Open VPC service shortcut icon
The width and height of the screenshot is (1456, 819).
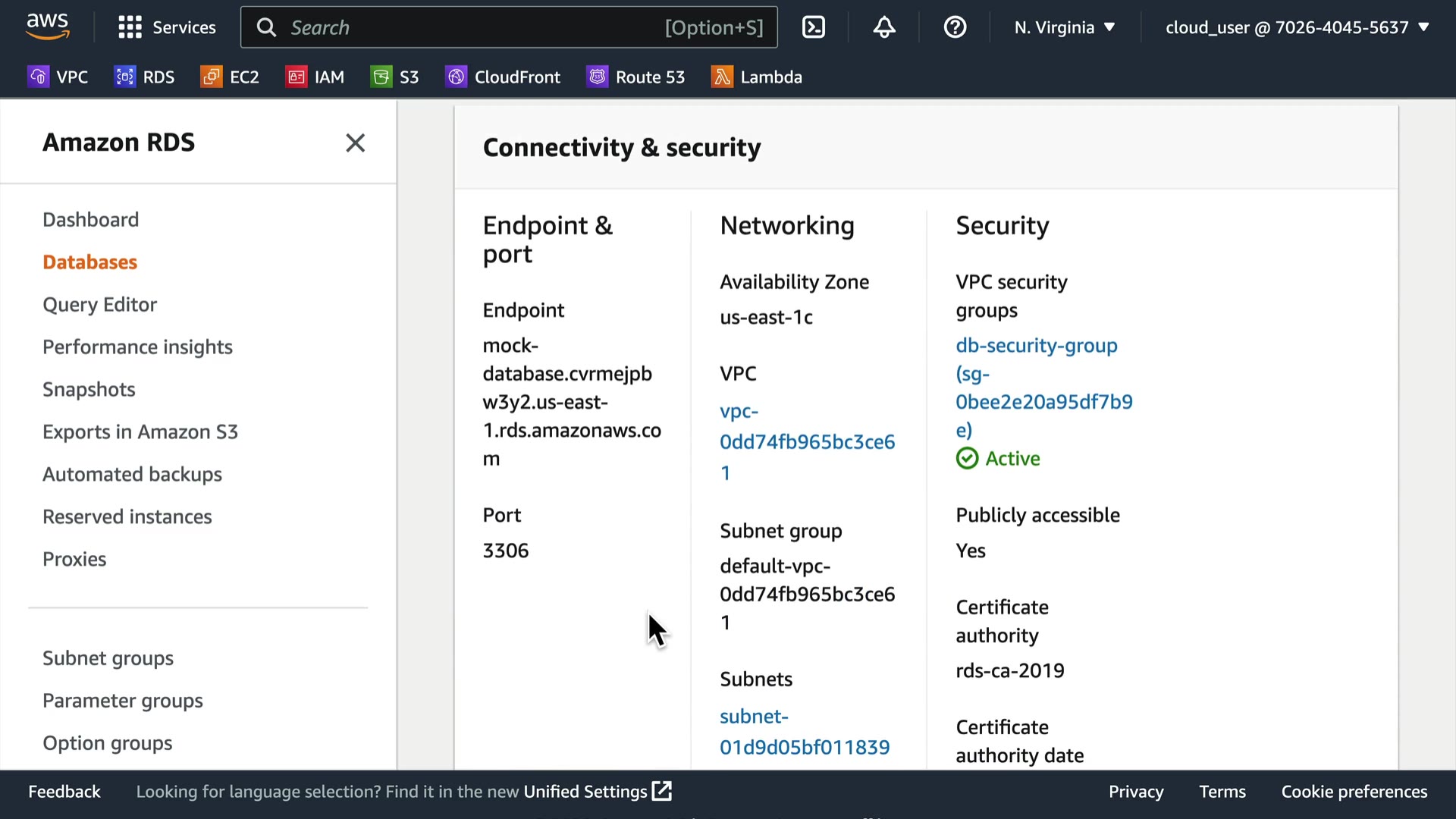click(x=38, y=77)
